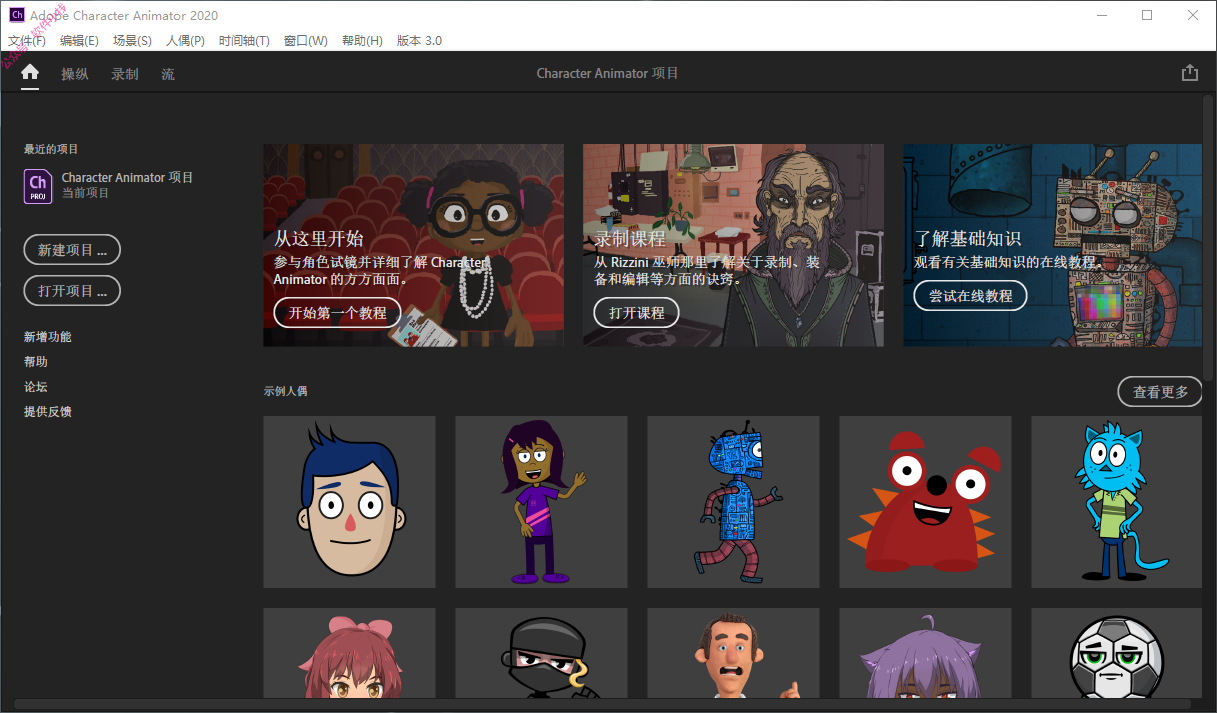This screenshot has width=1217, height=713.
Task: Open the 场景(S) menu
Action: point(132,41)
